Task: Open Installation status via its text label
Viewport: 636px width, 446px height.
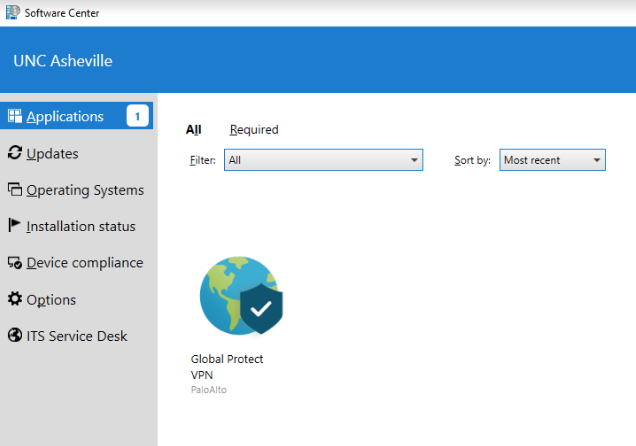Action: (x=80, y=226)
